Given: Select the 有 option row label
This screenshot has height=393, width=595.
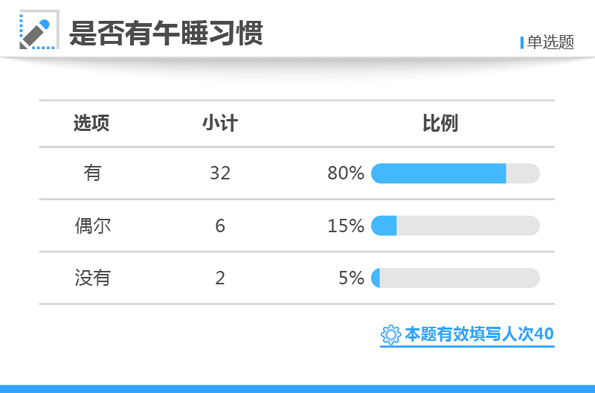Looking at the screenshot, I should point(92,173).
